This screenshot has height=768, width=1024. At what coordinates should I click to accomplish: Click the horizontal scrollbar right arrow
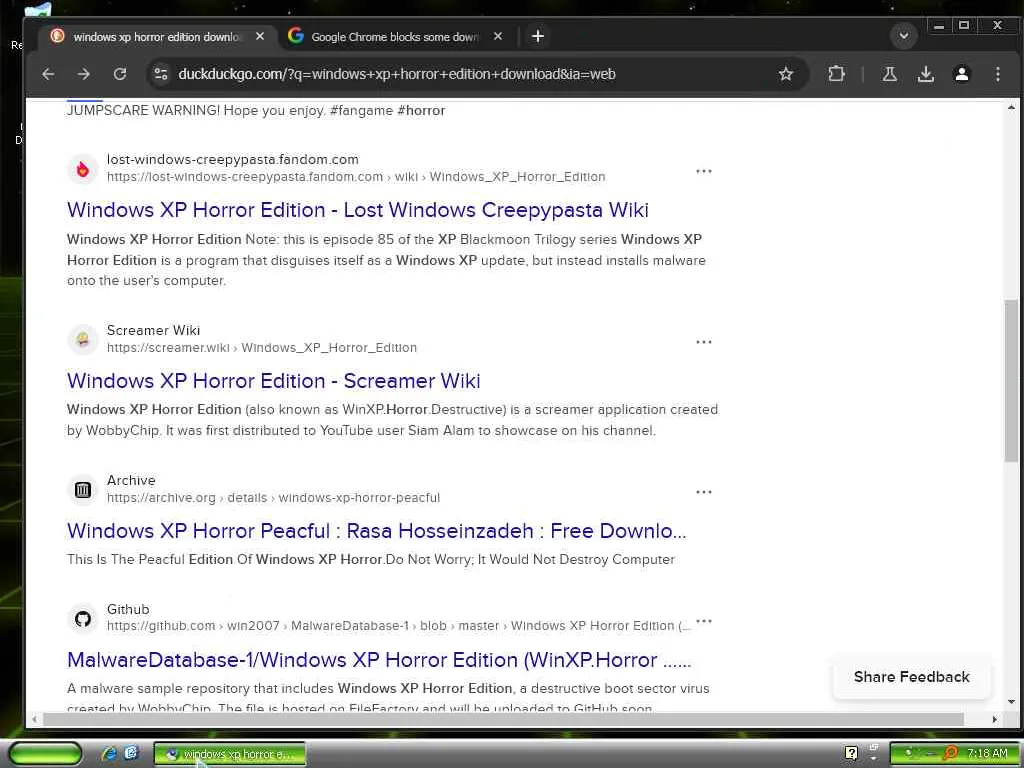point(994,719)
